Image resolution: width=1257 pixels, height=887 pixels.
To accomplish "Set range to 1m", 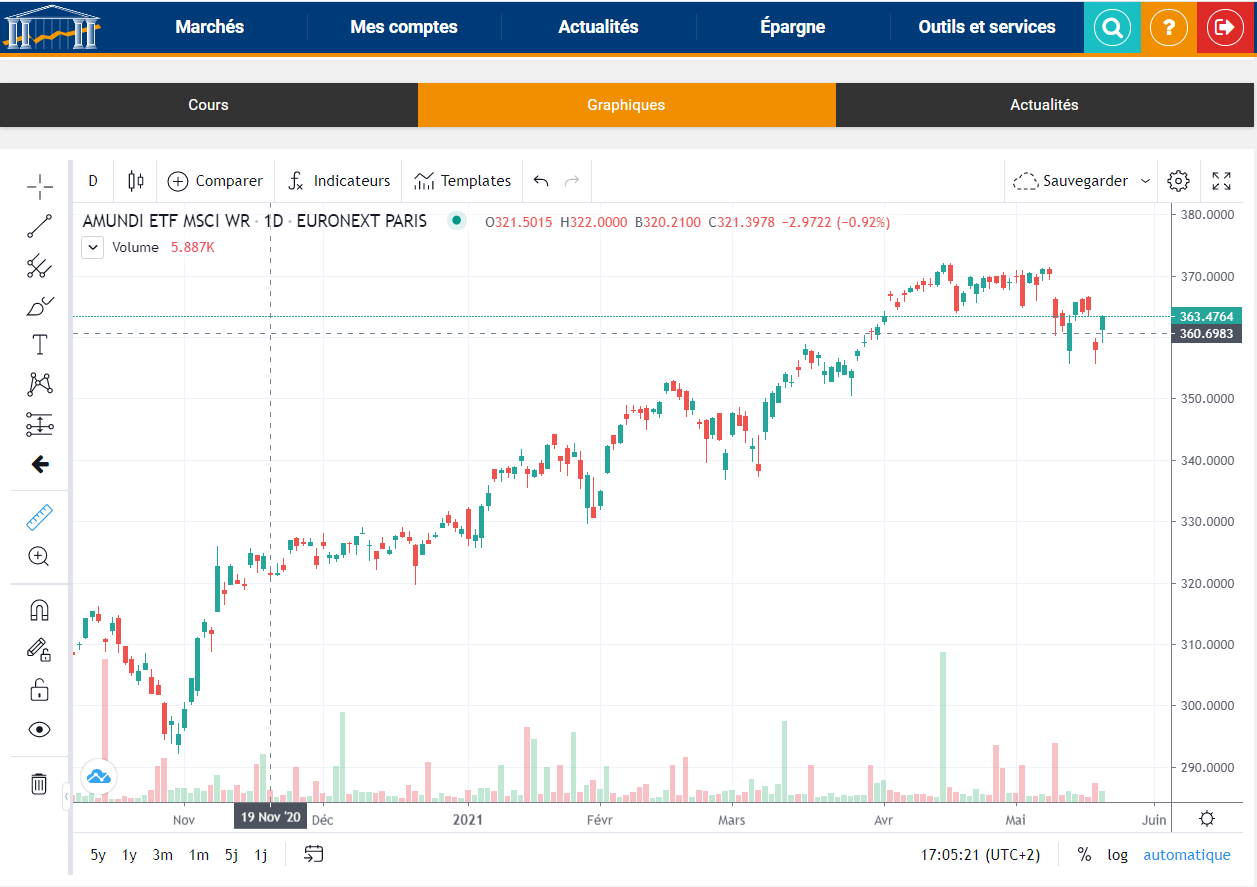I will pos(199,855).
